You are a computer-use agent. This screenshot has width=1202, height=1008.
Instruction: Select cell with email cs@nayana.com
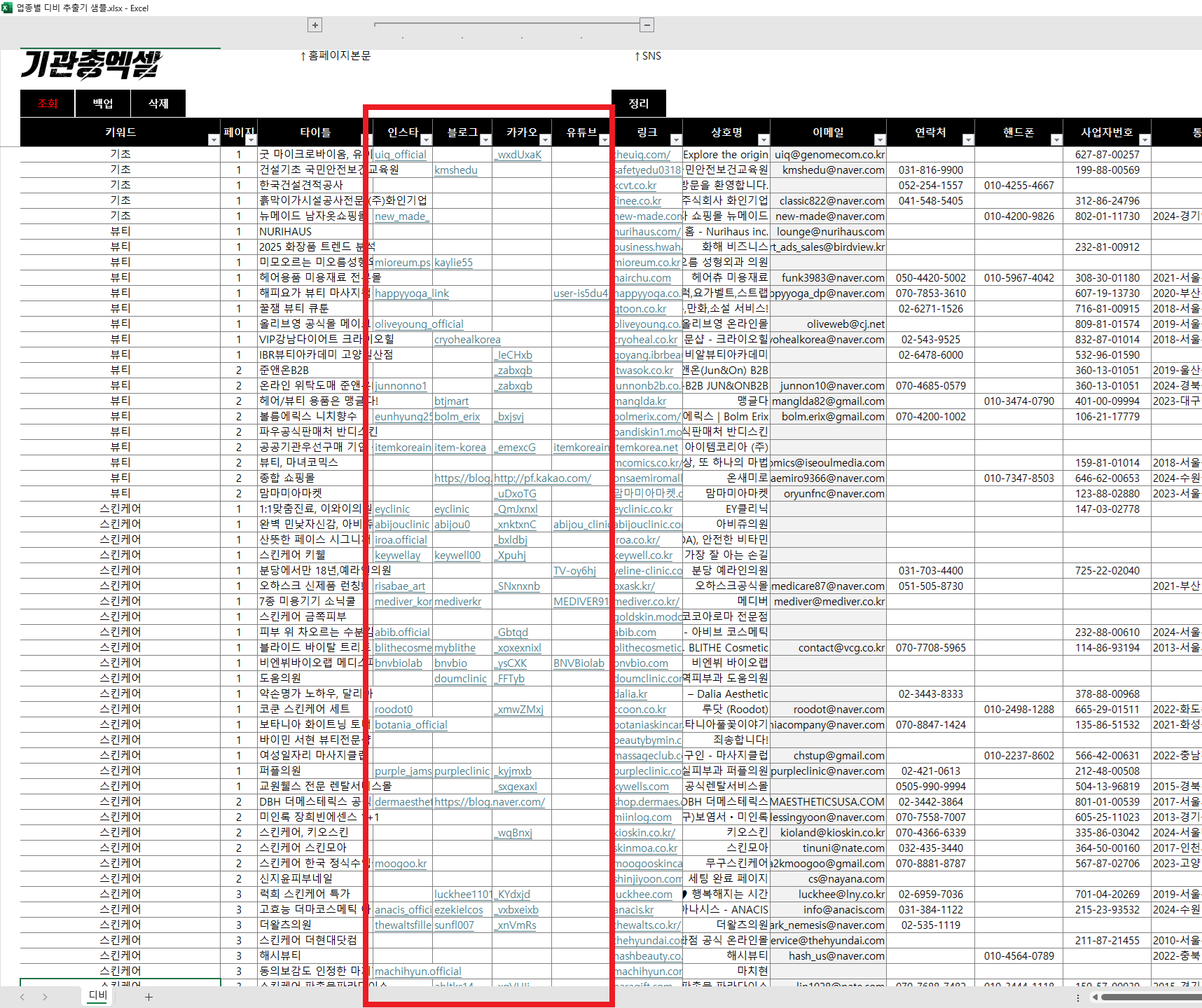(x=828, y=879)
